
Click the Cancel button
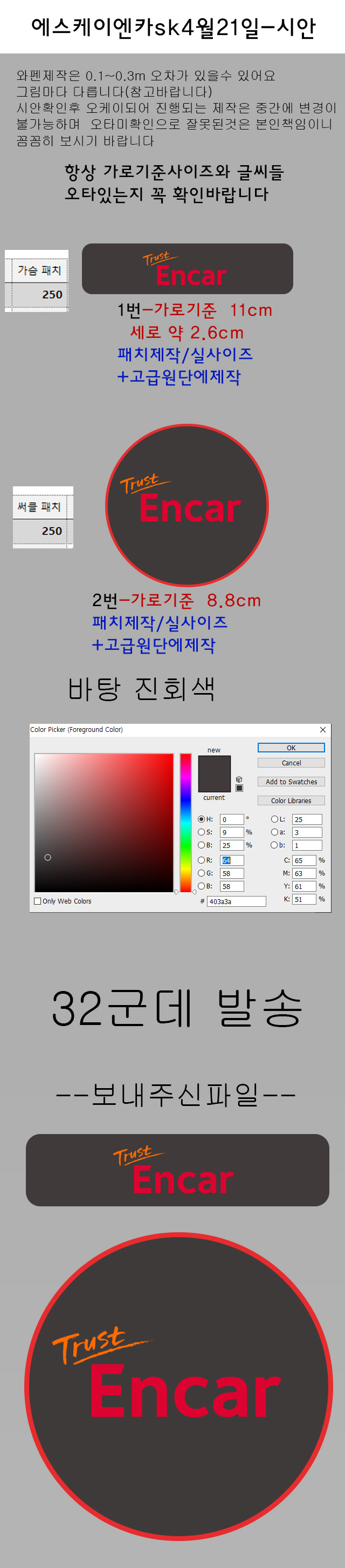coord(291,763)
